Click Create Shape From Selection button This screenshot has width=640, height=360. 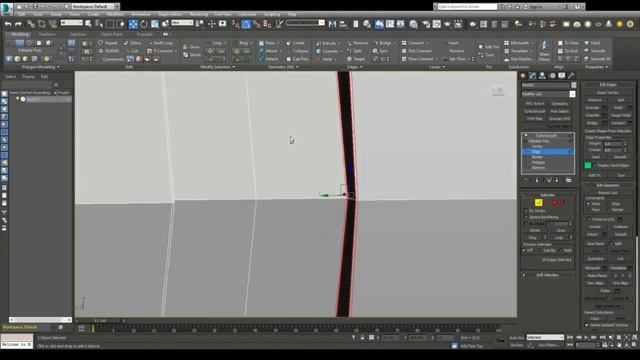point(608,131)
